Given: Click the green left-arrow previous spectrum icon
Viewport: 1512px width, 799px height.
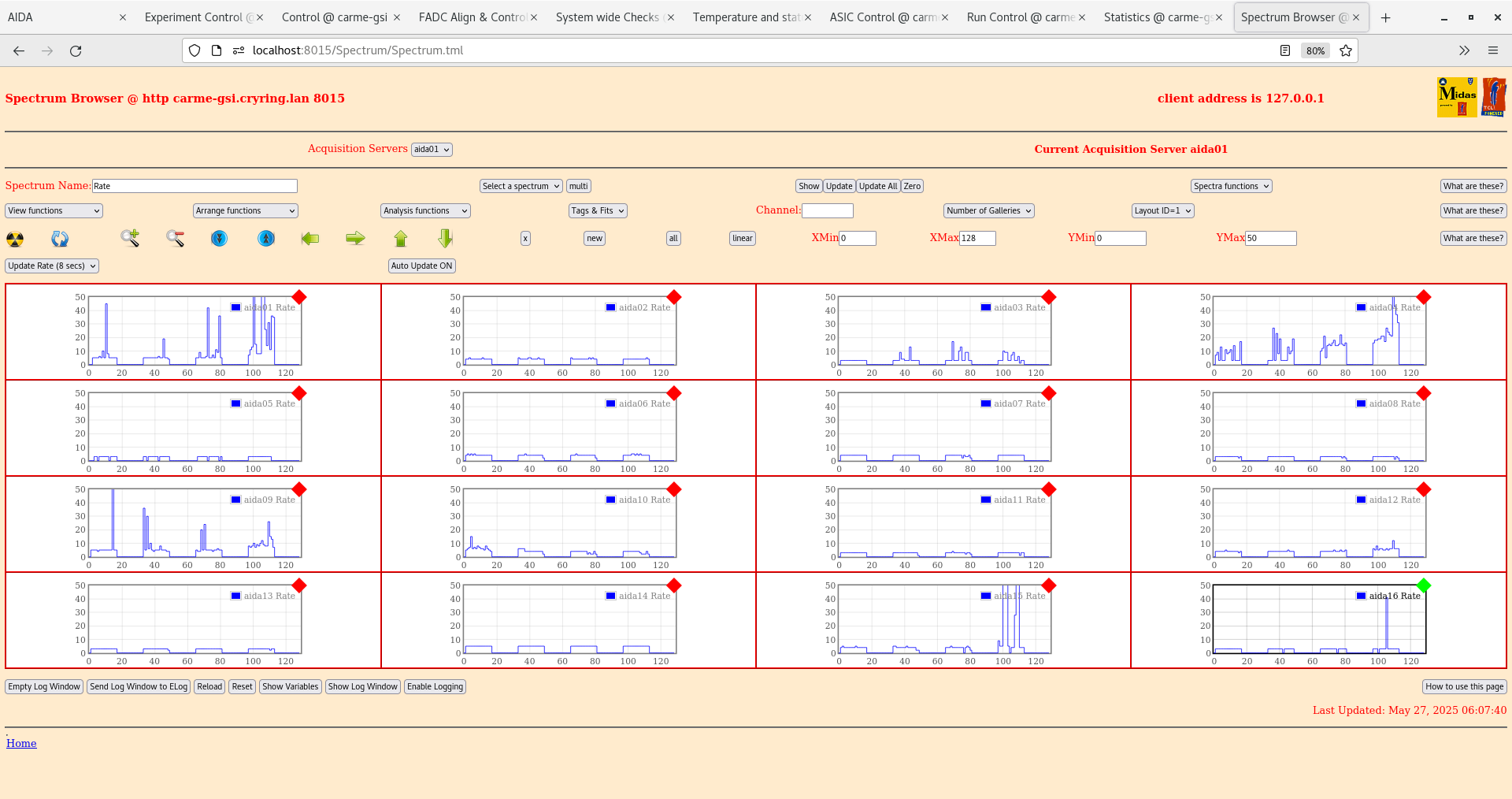Looking at the screenshot, I should [309, 238].
